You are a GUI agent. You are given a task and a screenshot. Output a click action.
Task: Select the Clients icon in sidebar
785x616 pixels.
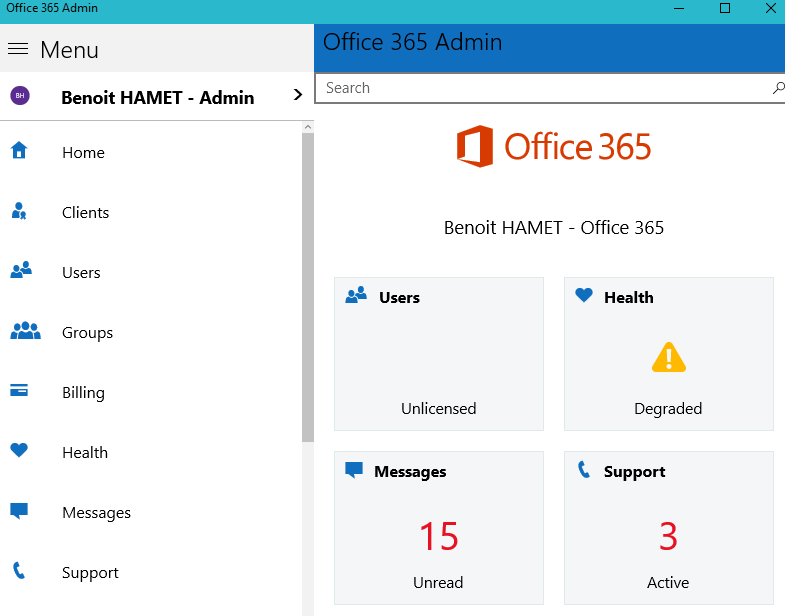pyautogui.click(x=18, y=211)
